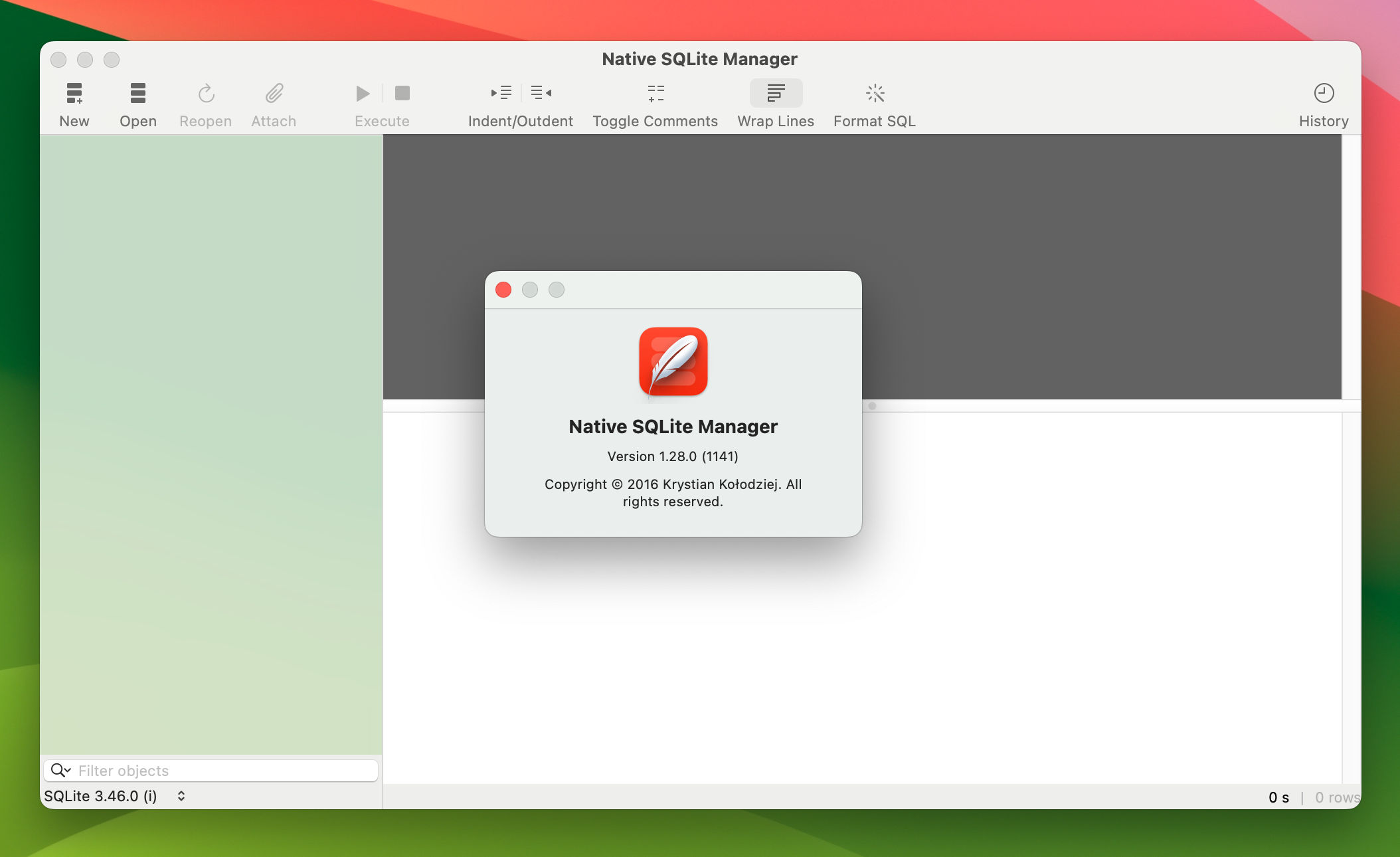Run query with the Execute play icon
The height and width of the screenshot is (857, 1400).
coord(363,93)
